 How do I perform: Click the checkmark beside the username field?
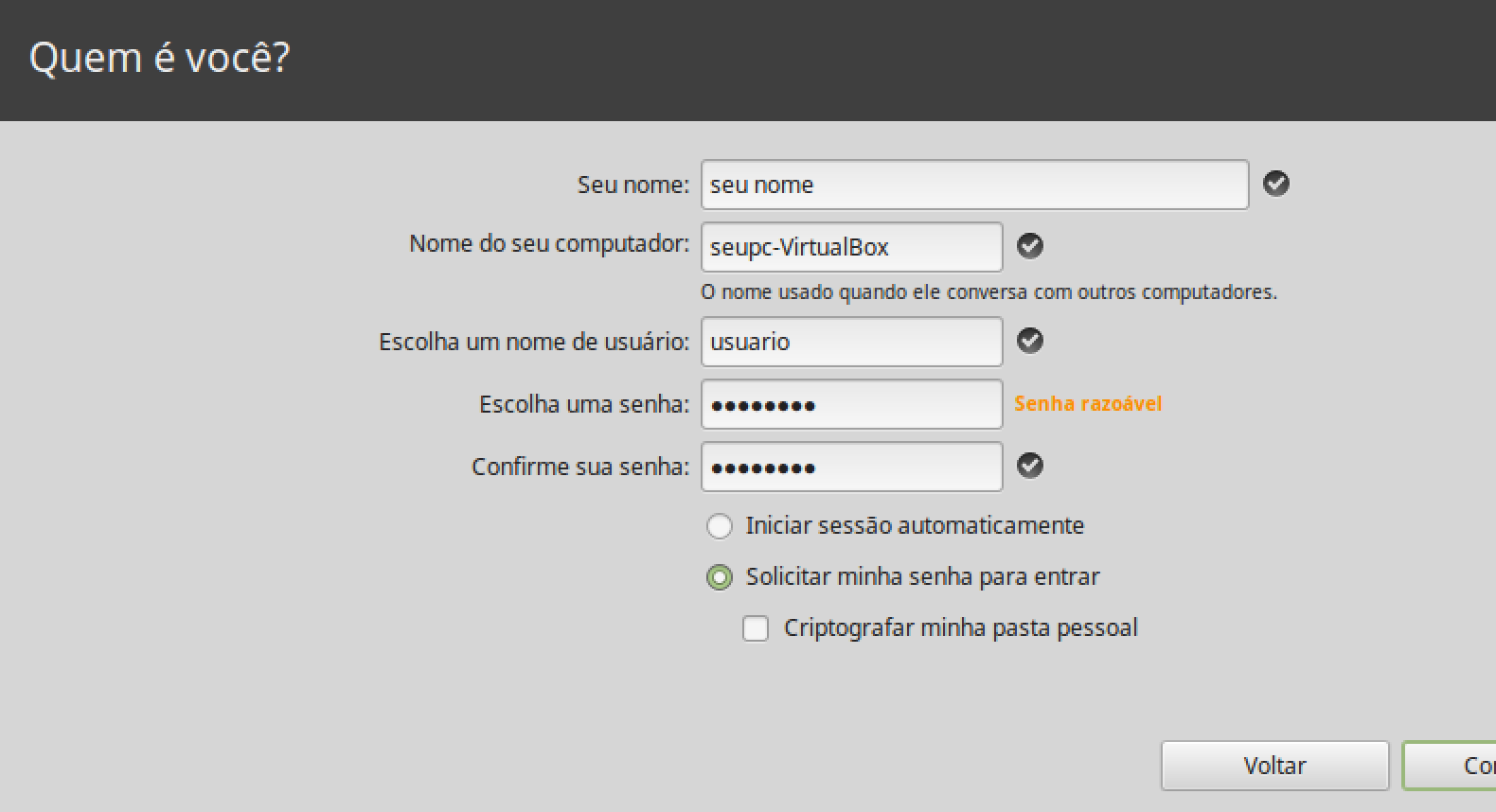pyautogui.click(x=1029, y=341)
